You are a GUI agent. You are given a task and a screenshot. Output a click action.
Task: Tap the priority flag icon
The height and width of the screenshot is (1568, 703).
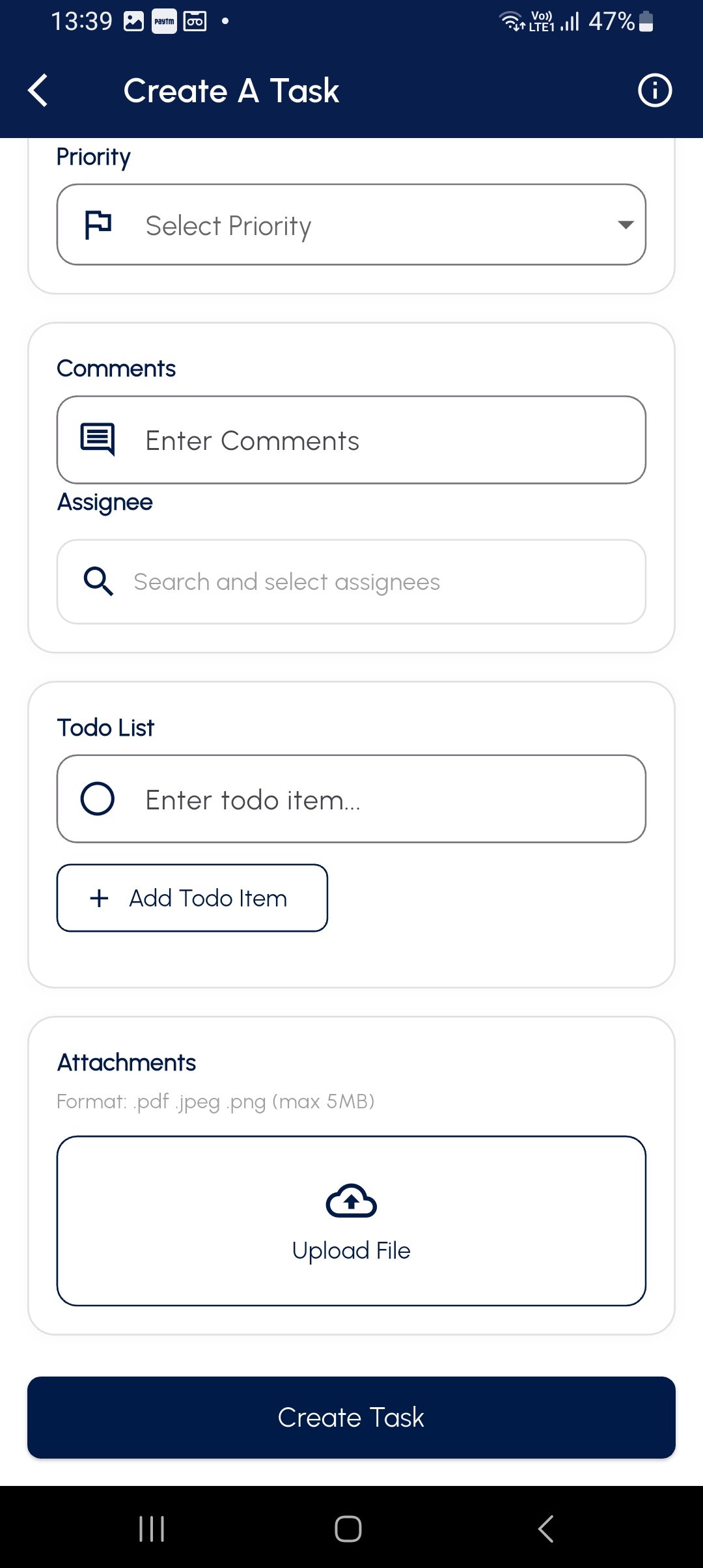pos(98,225)
